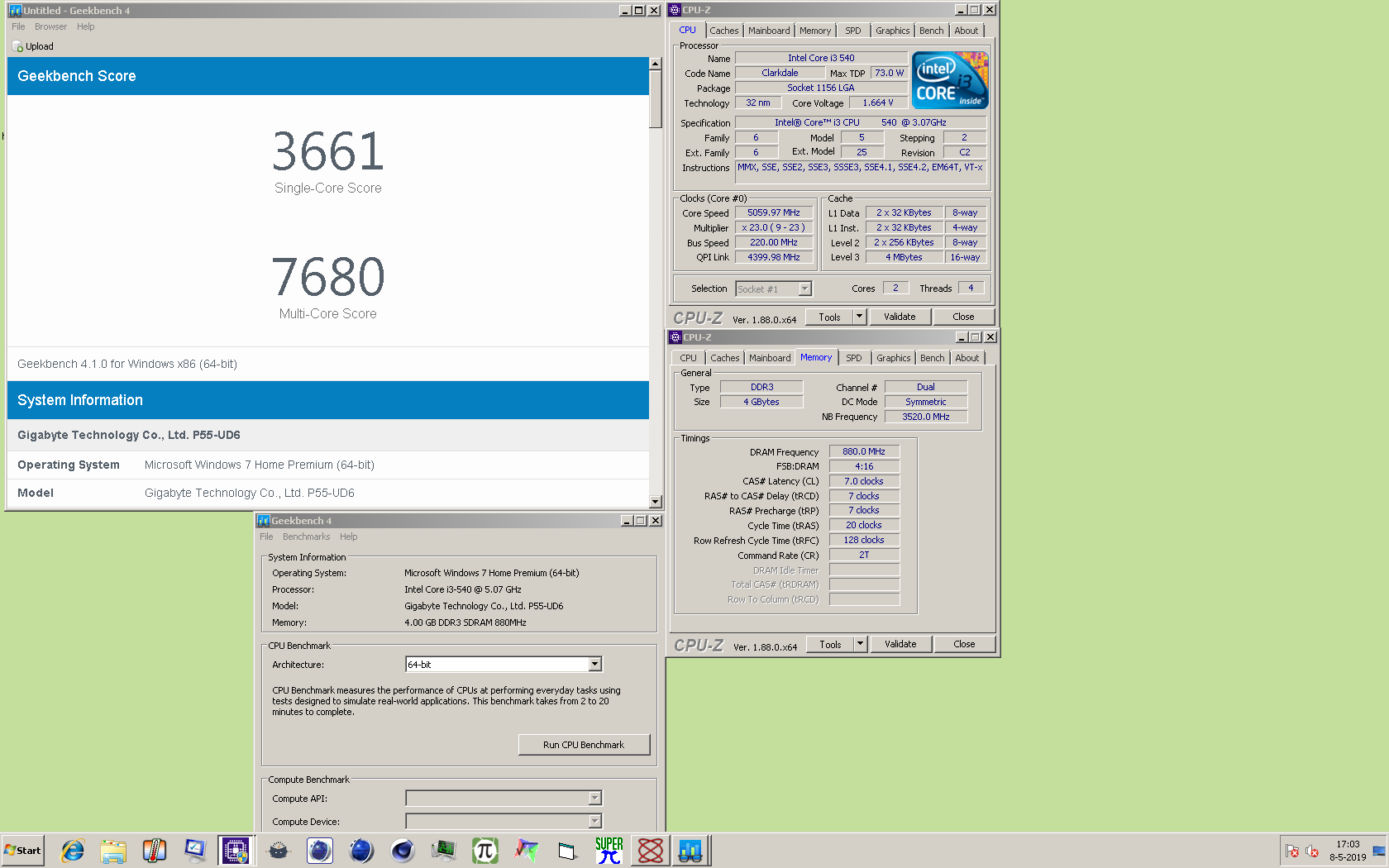Click the muted volume speaker tray icon
1389x868 pixels.
(1312, 851)
